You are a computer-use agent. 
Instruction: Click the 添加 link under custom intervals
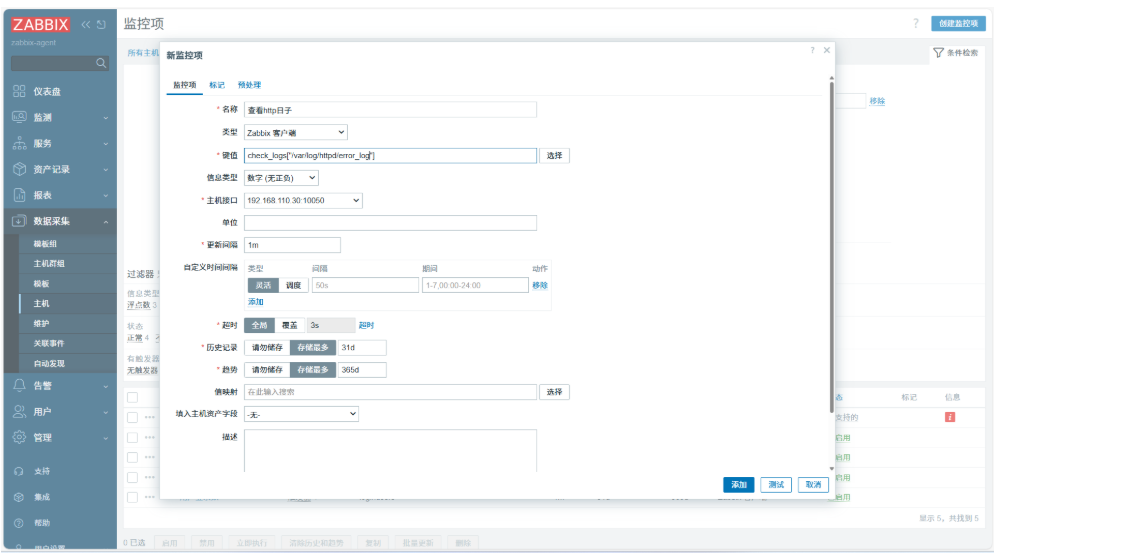255,302
